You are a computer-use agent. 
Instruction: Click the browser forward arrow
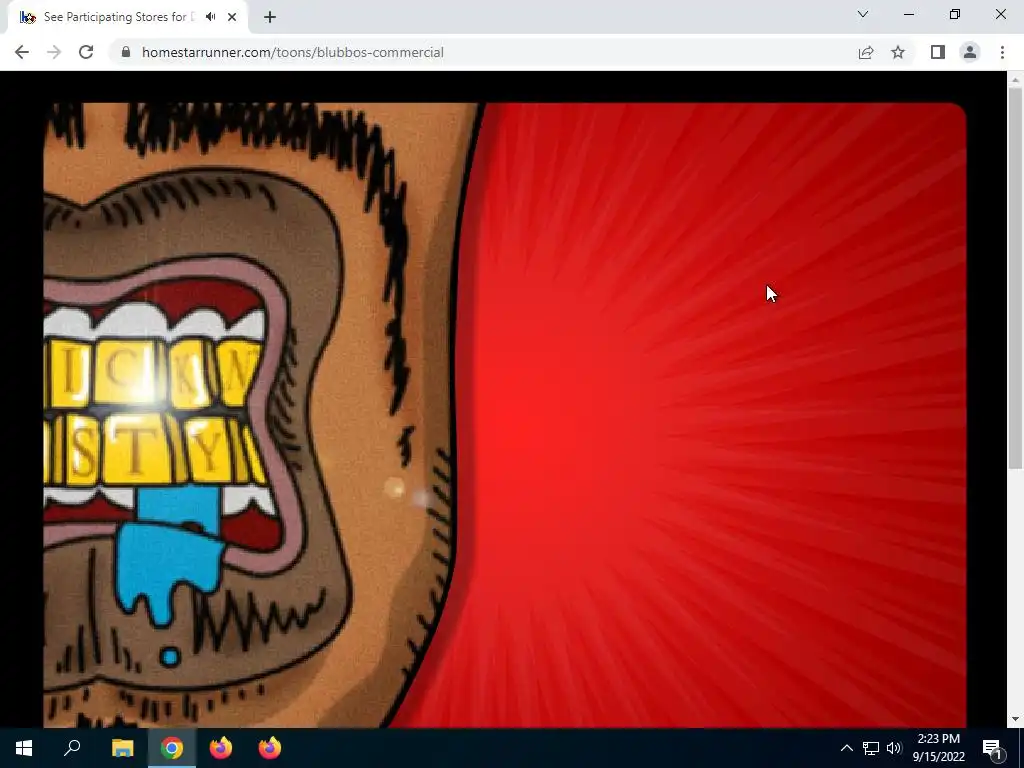click(54, 52)
